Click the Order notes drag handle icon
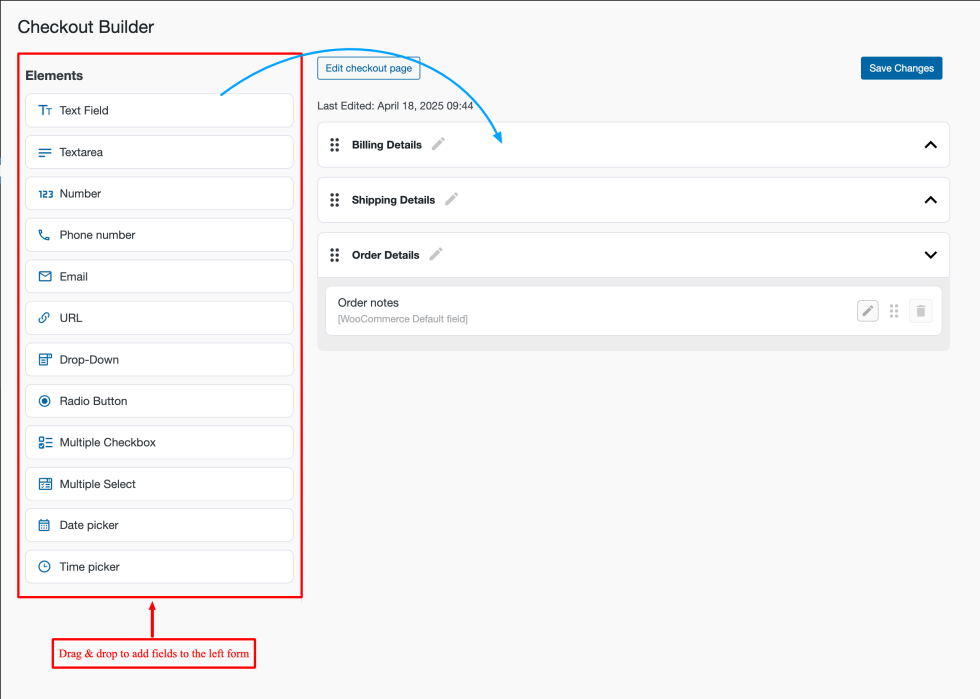The height and width of the screenshot is (699, 980). (x=894, y=311)
